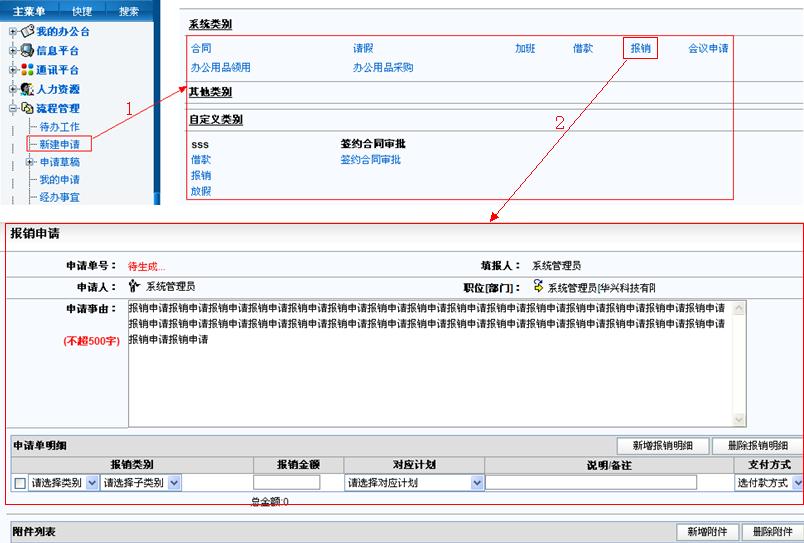
Task: Open the 请选择子类别 dropdown
Action: pyautogui.click(x=141, y=483)
